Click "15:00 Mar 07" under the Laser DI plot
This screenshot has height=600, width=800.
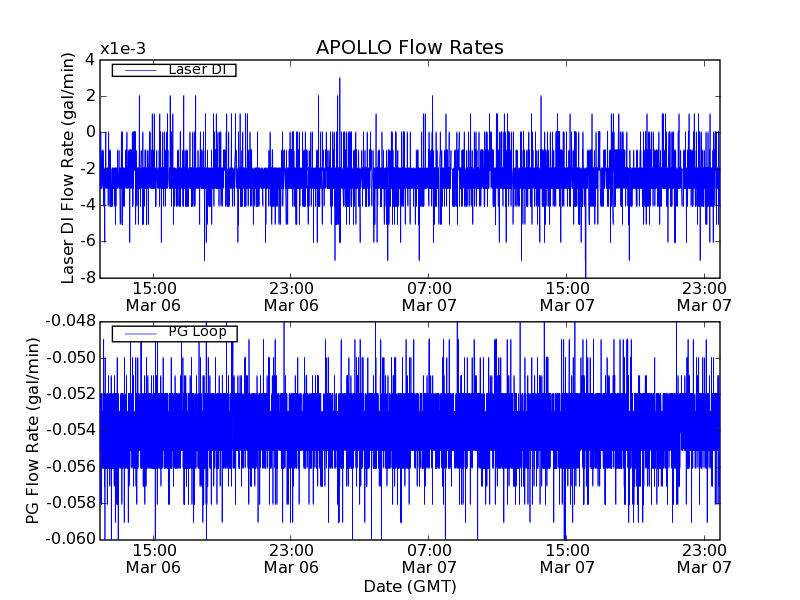pyautogui.click(x=567, y=297)
